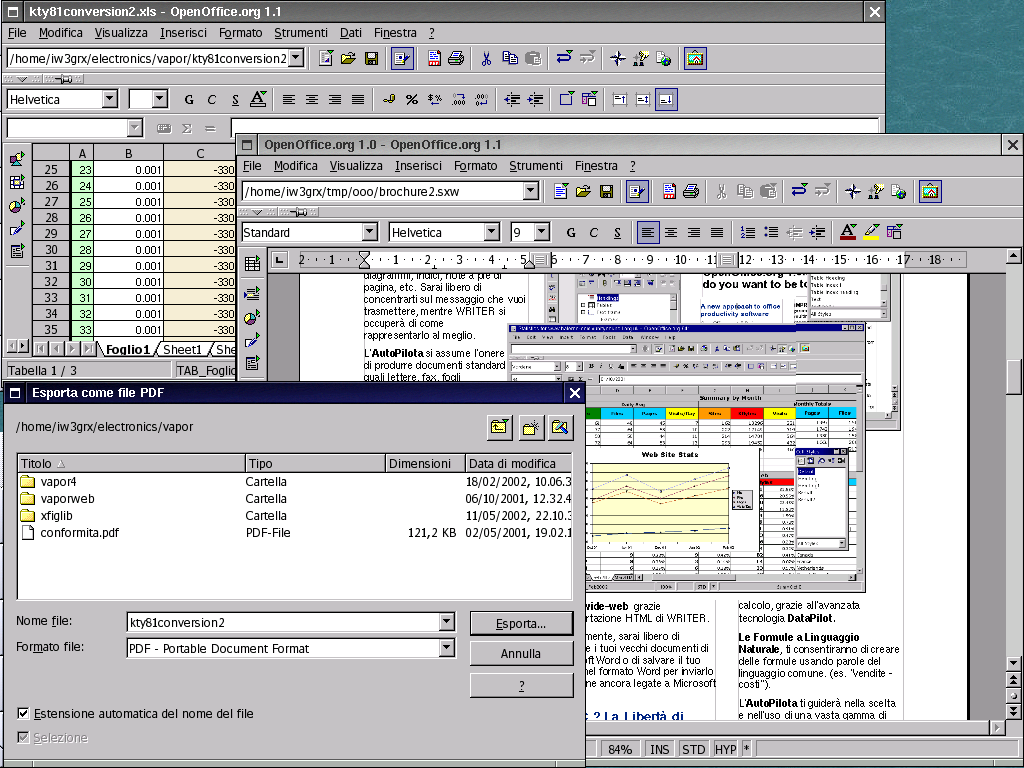Toggle HYP hyperlink mode in status bar
The width and height of the screenshot is (1024, 768).
click(726, 749)
